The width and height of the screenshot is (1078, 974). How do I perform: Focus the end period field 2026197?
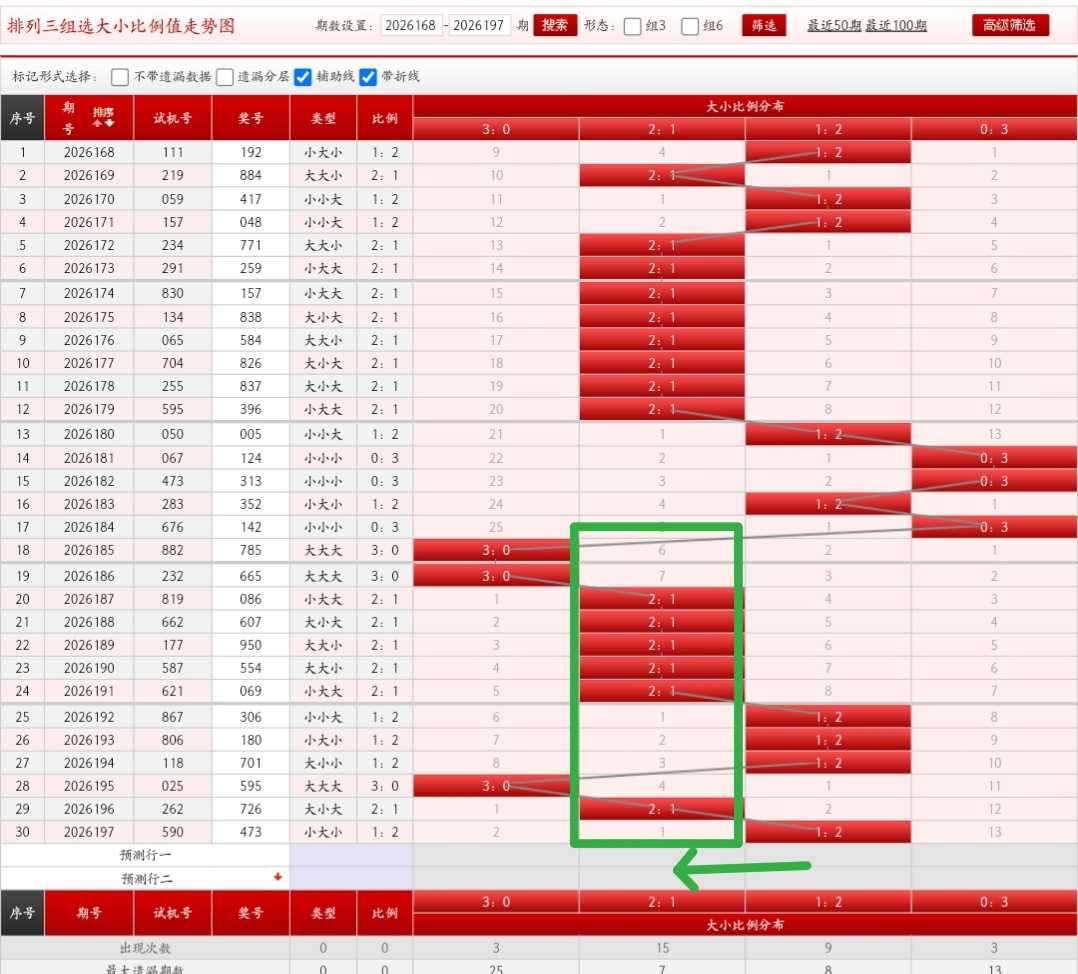point(478,25)
